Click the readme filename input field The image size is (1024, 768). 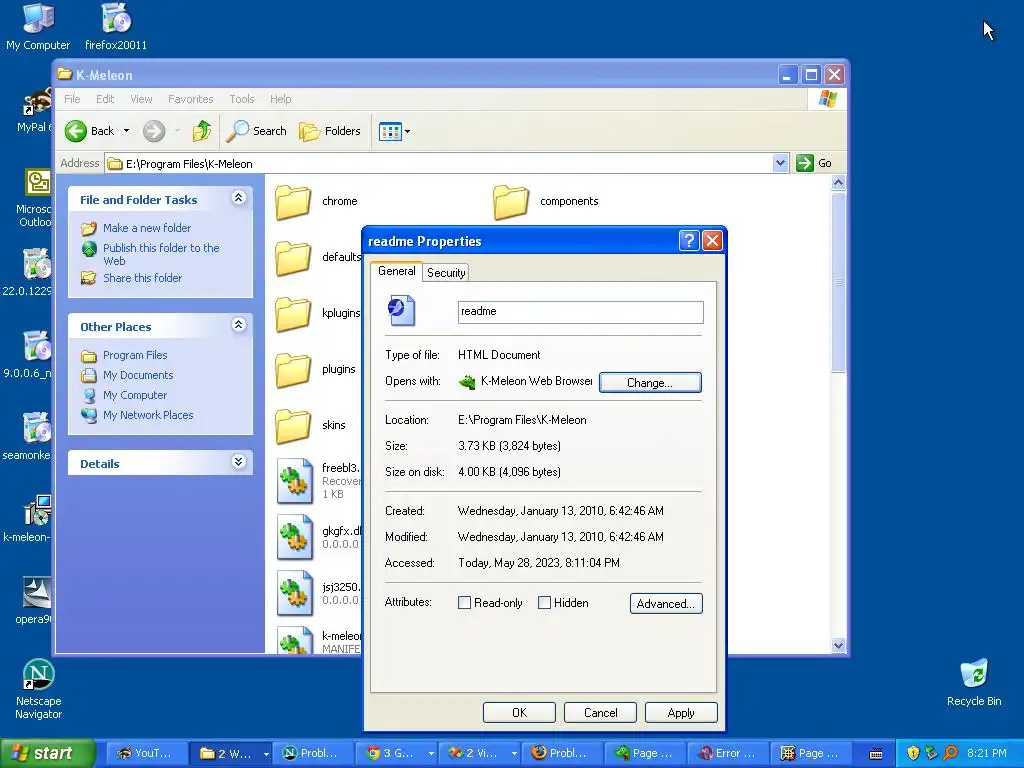click(581, 312)
